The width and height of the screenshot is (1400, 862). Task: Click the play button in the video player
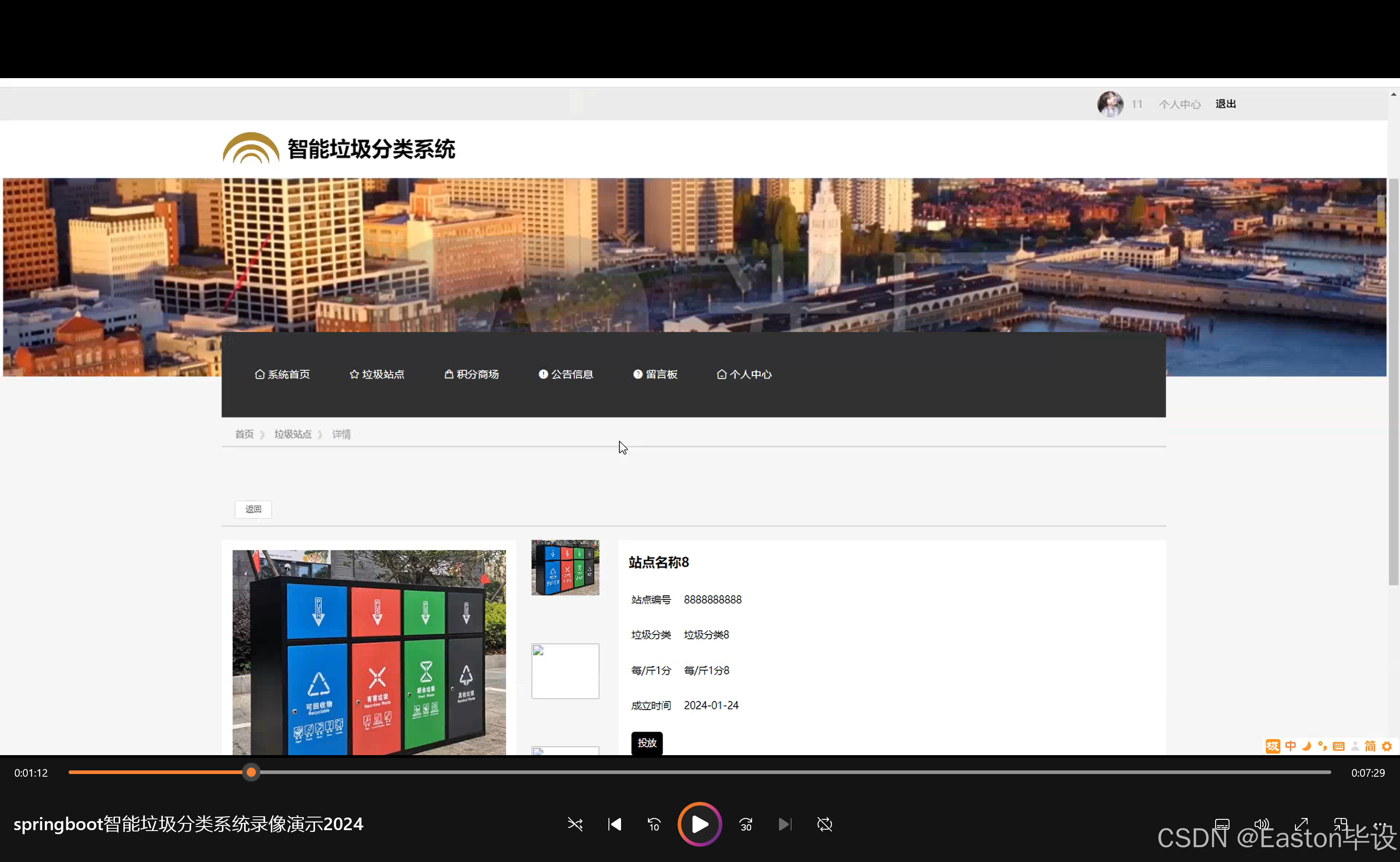click(700, 824)
